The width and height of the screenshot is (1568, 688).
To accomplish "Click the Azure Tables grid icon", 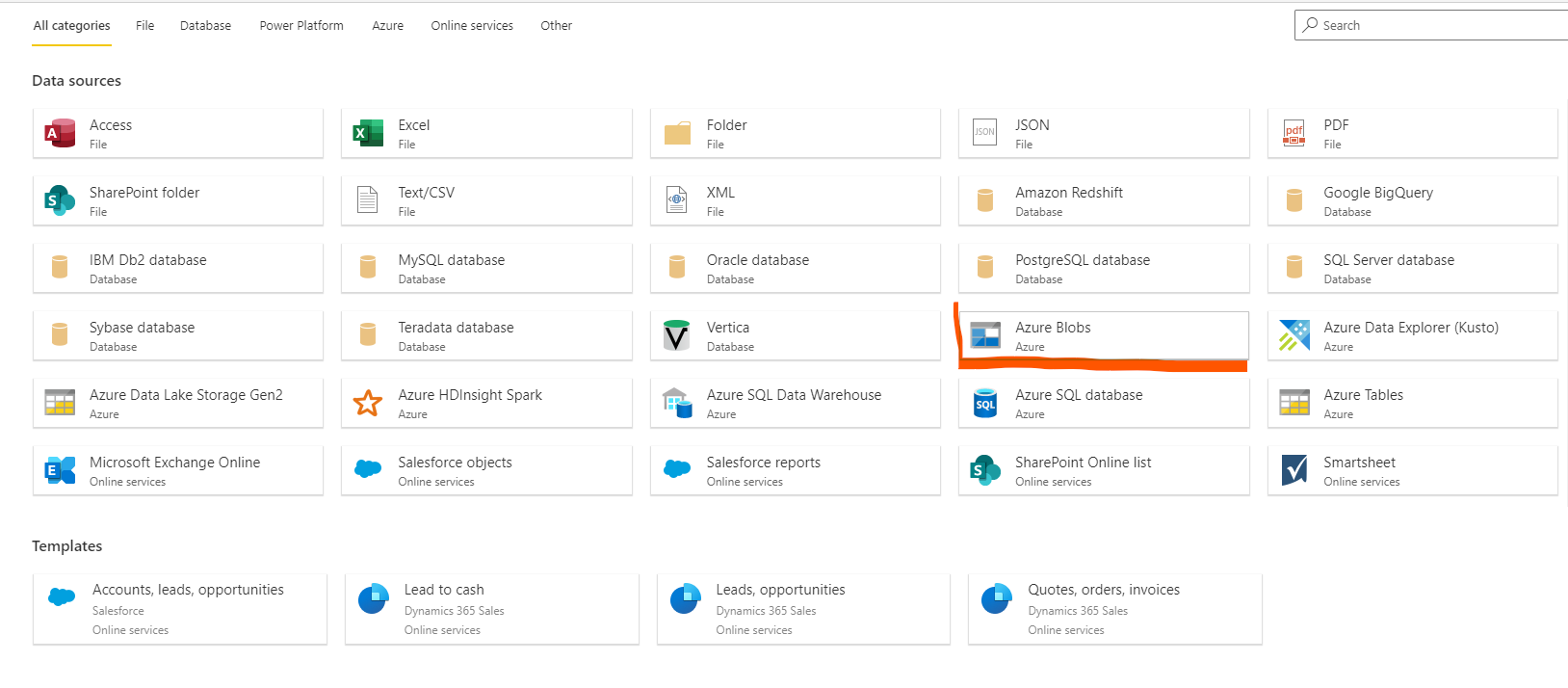I will 1294,402.
